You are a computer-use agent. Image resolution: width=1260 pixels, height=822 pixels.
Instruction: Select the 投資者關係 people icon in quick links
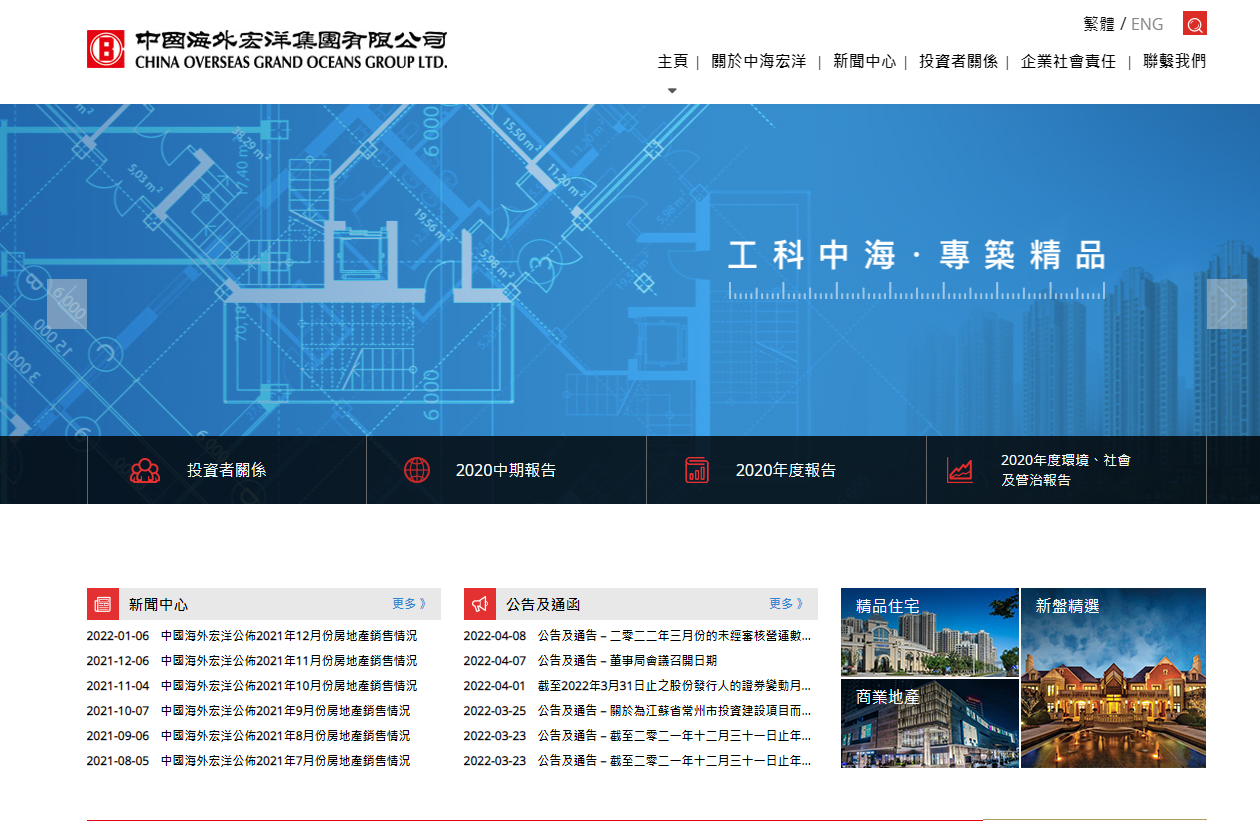coord(145,469)
